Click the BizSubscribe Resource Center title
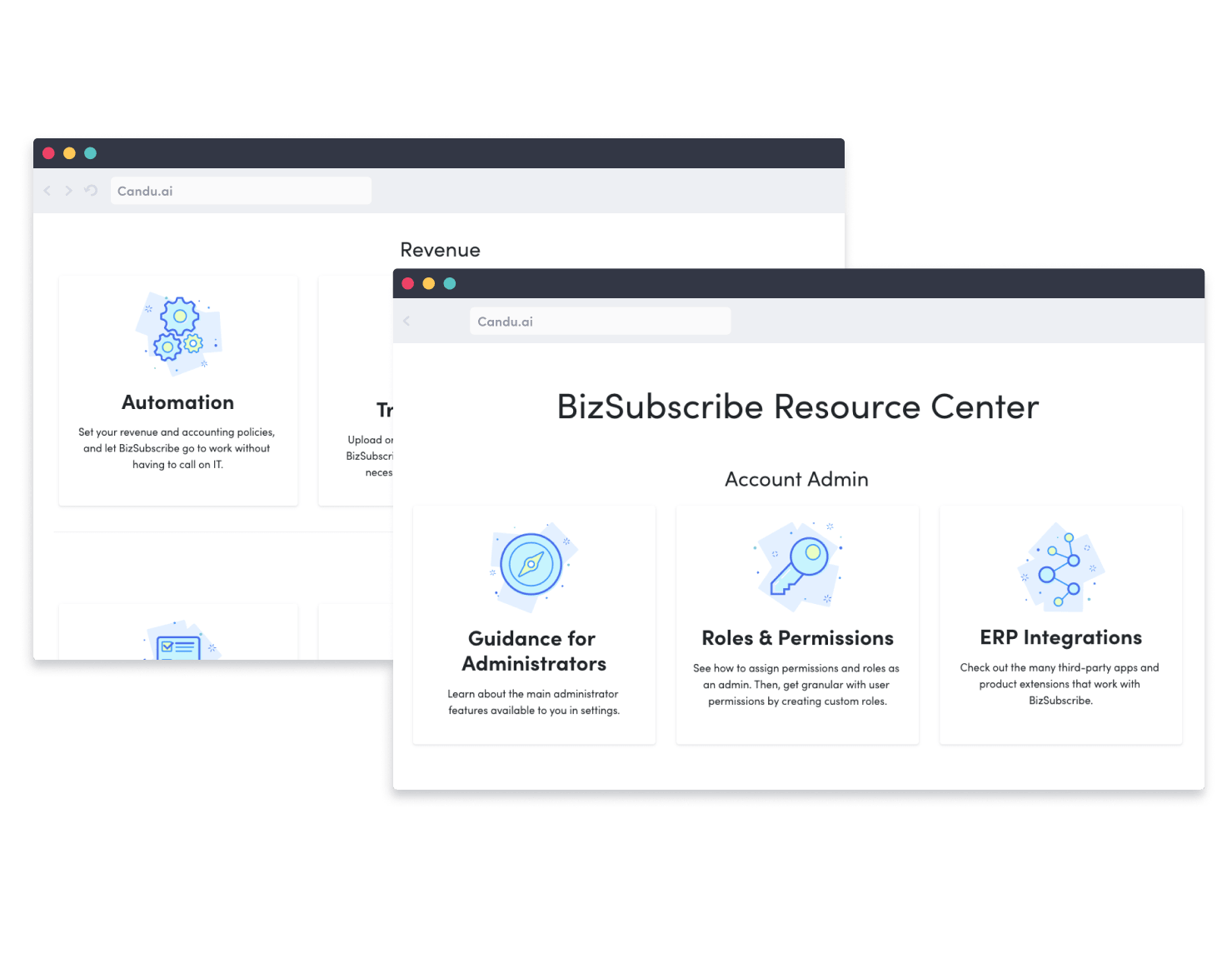1232x963 pixels. point(798,407)
